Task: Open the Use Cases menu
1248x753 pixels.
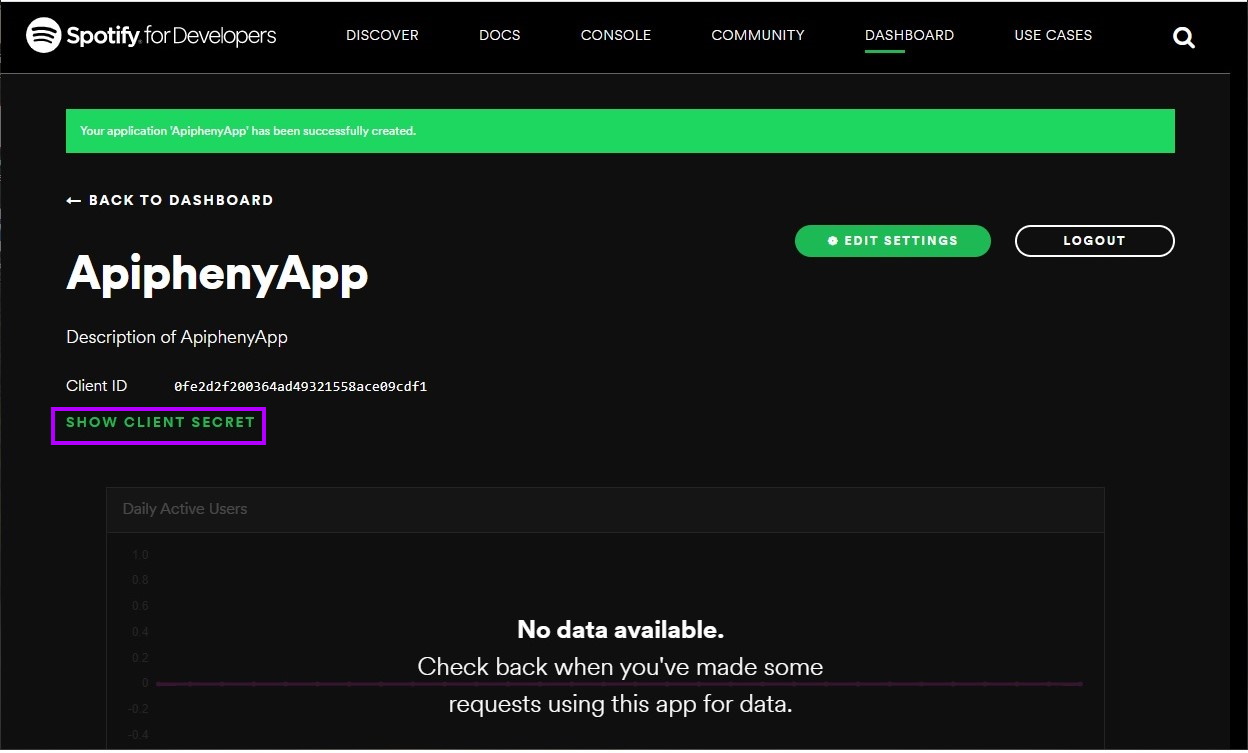Action: pos(1053,35)
